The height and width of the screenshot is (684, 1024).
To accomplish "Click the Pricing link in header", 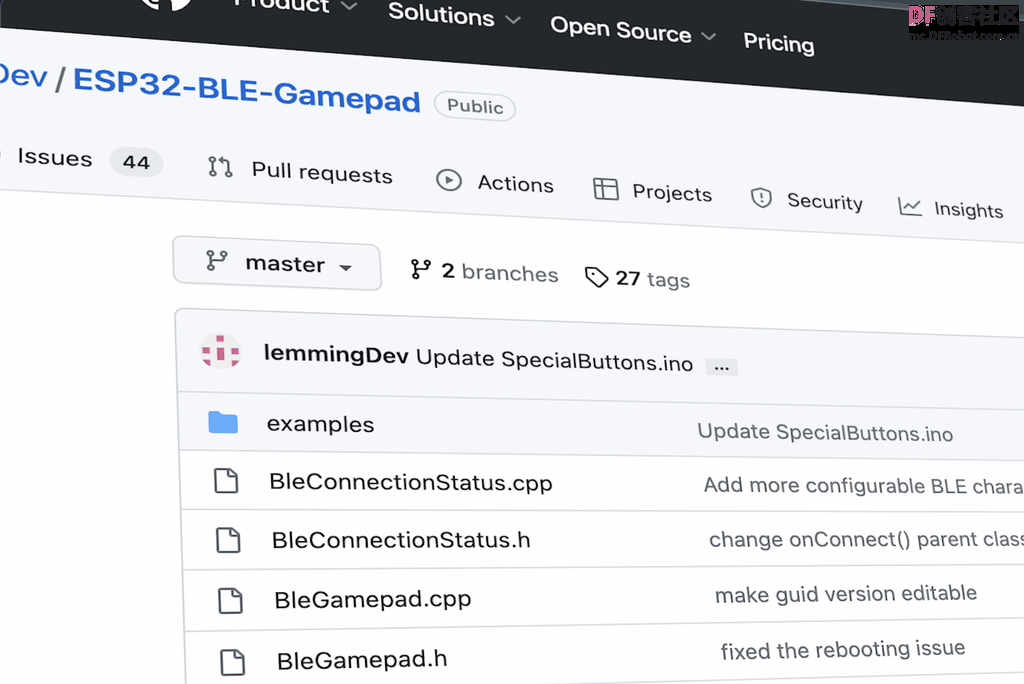I will tap(778, 43).
